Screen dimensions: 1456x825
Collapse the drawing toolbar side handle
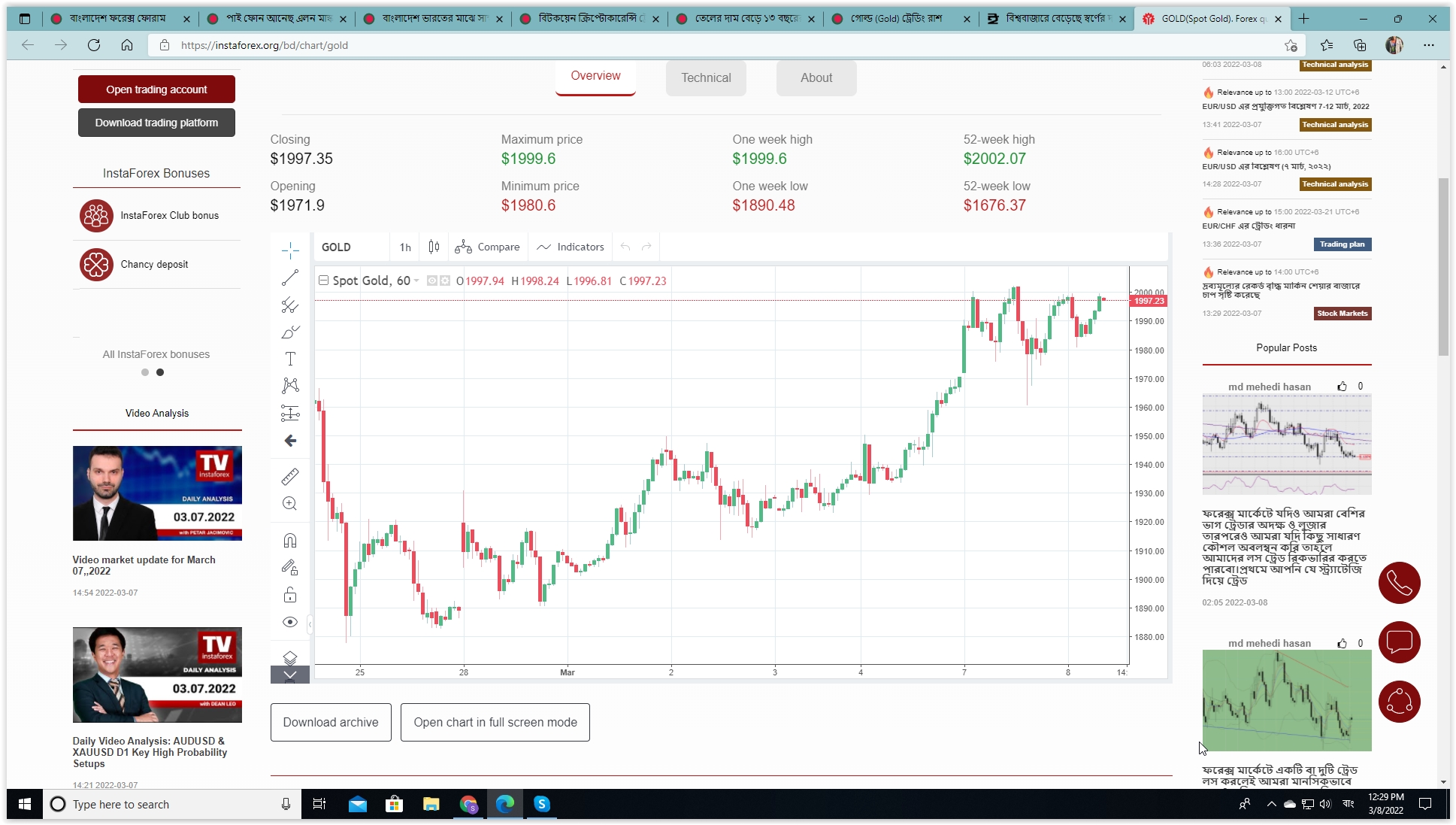[310, 623]
